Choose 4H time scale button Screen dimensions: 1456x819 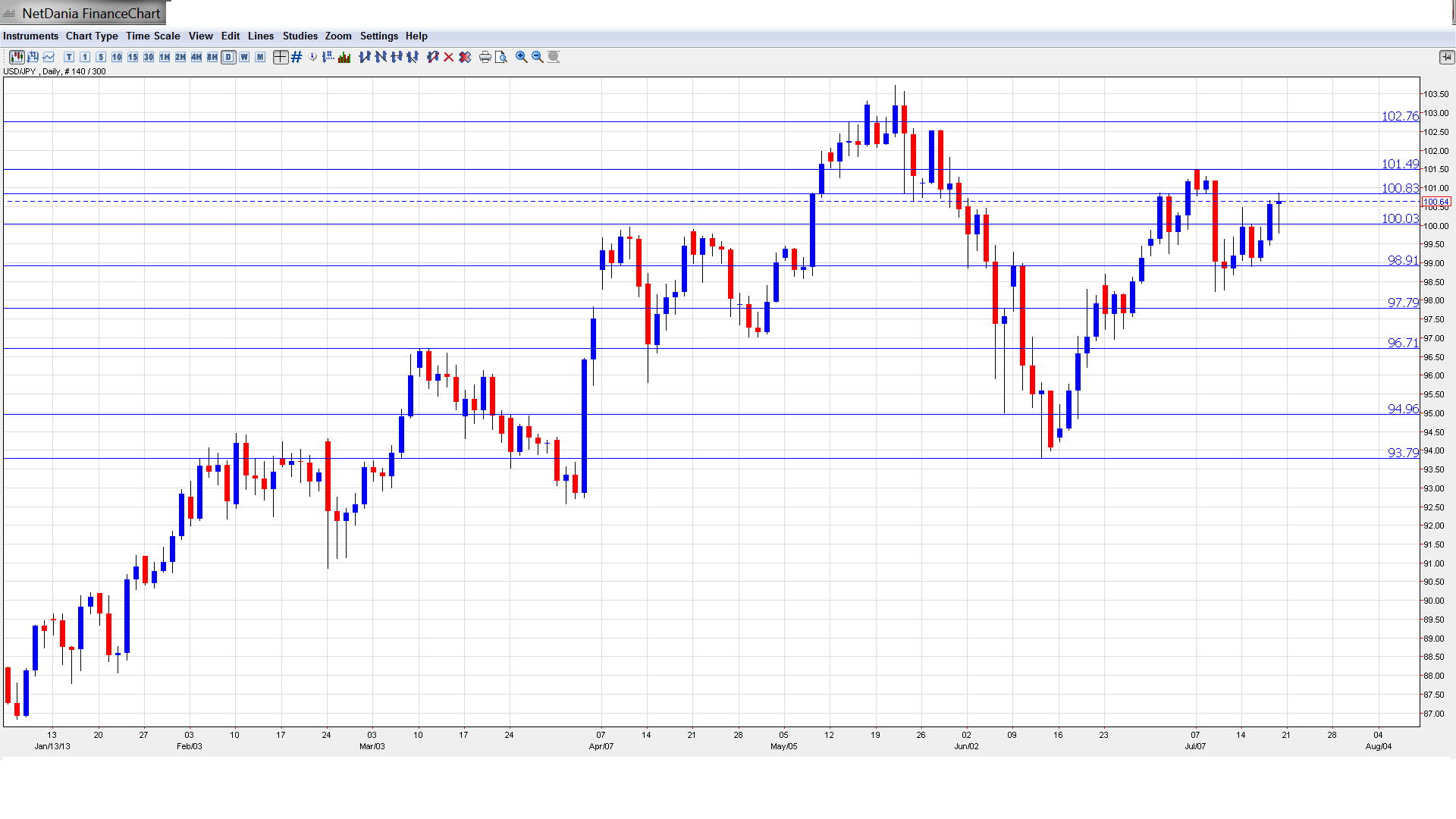pyautogui.click(x=196, y=57)
